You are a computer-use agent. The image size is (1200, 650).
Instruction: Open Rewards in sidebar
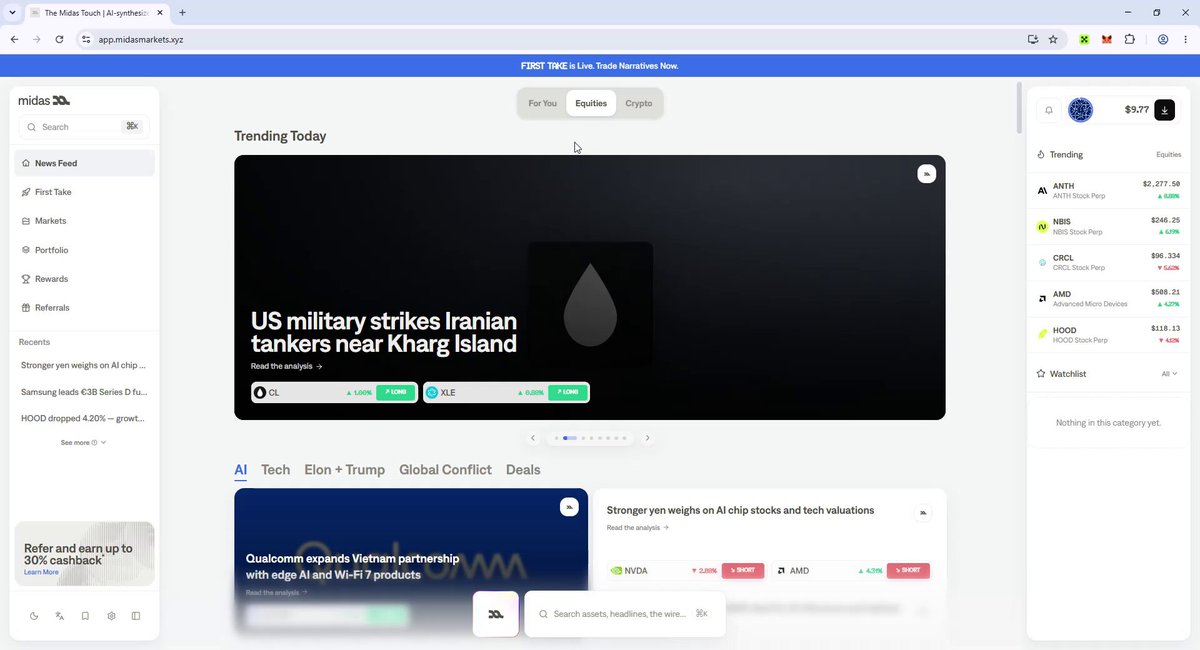pyautogui.click(x=84, y=279)
